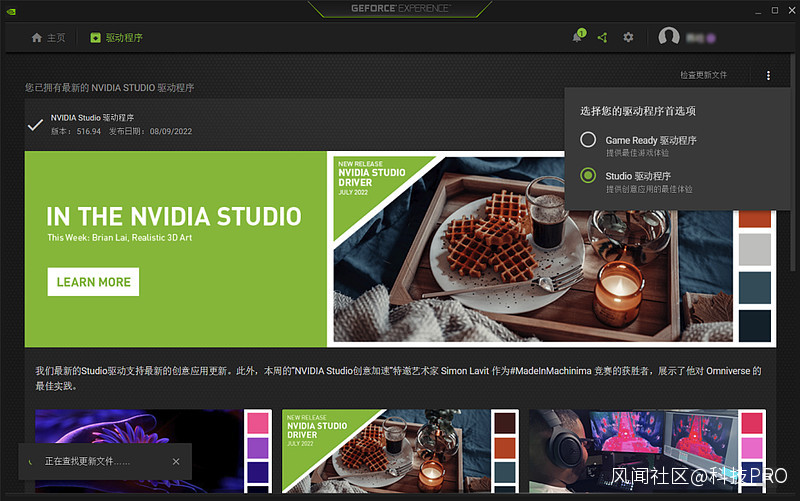Open the small NVIDIA Studio Driver waffle thumbnail

pyautogui.click(x=386, y=451)
